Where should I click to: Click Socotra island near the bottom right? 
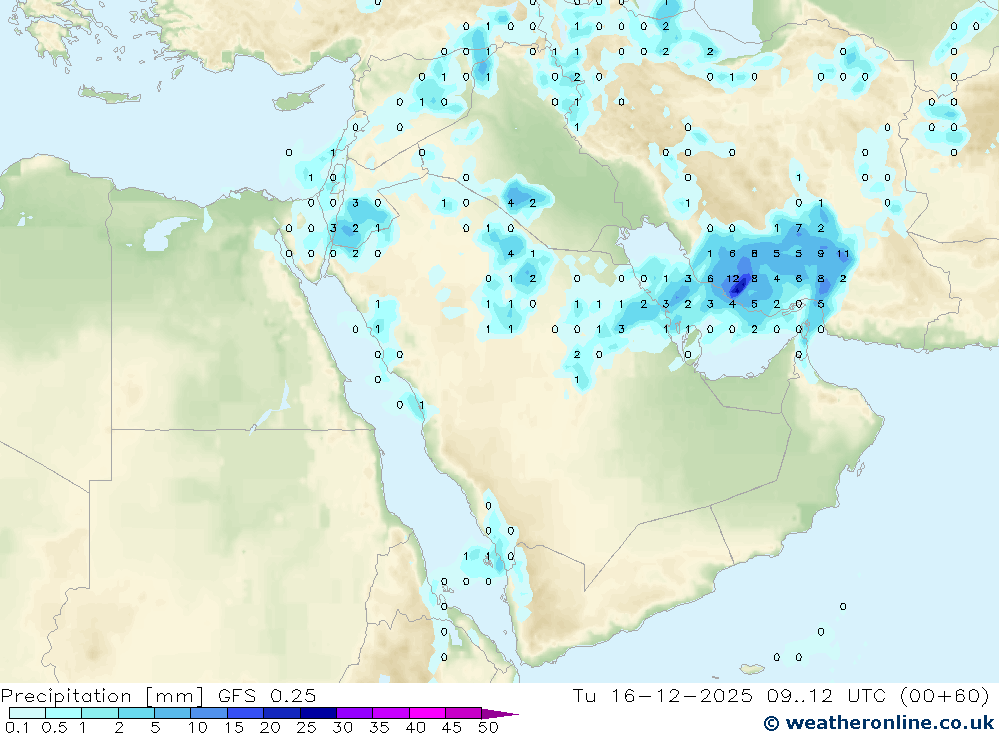tap(753, 669)
